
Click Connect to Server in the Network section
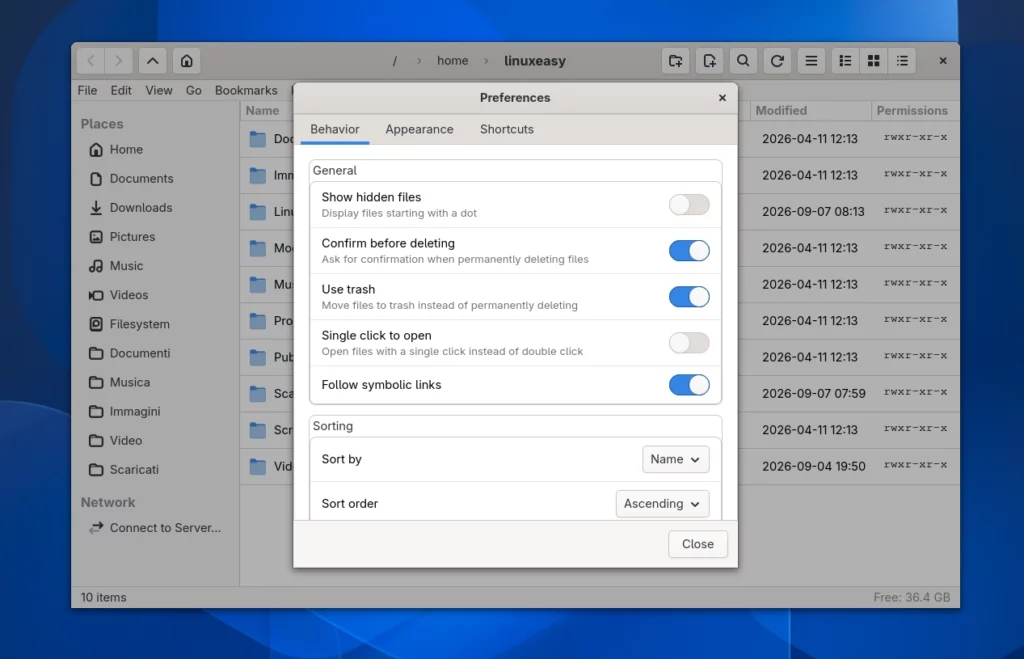point(155,528)
